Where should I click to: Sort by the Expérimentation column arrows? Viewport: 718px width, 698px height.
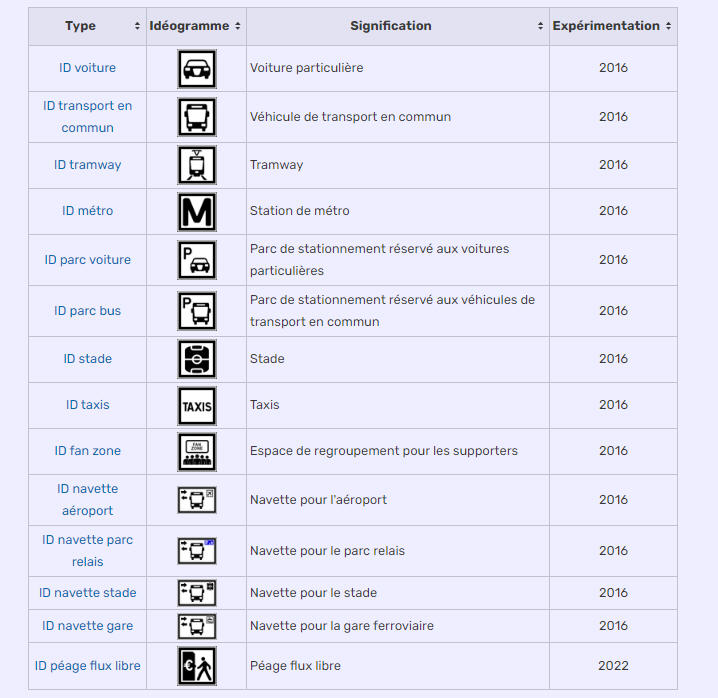[669, 26]
